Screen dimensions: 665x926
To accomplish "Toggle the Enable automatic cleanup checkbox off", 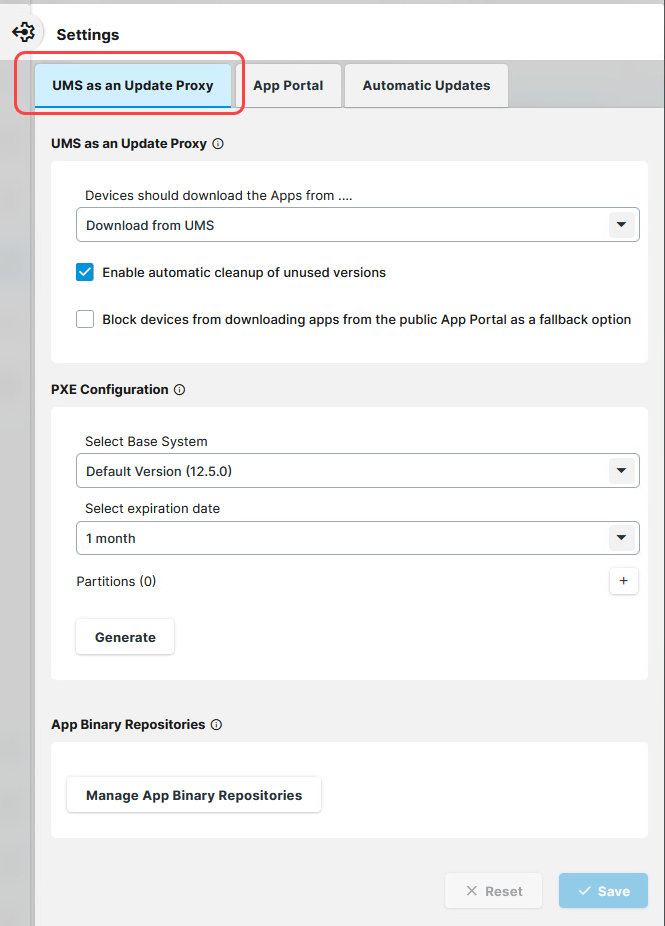I will (85, 271).
